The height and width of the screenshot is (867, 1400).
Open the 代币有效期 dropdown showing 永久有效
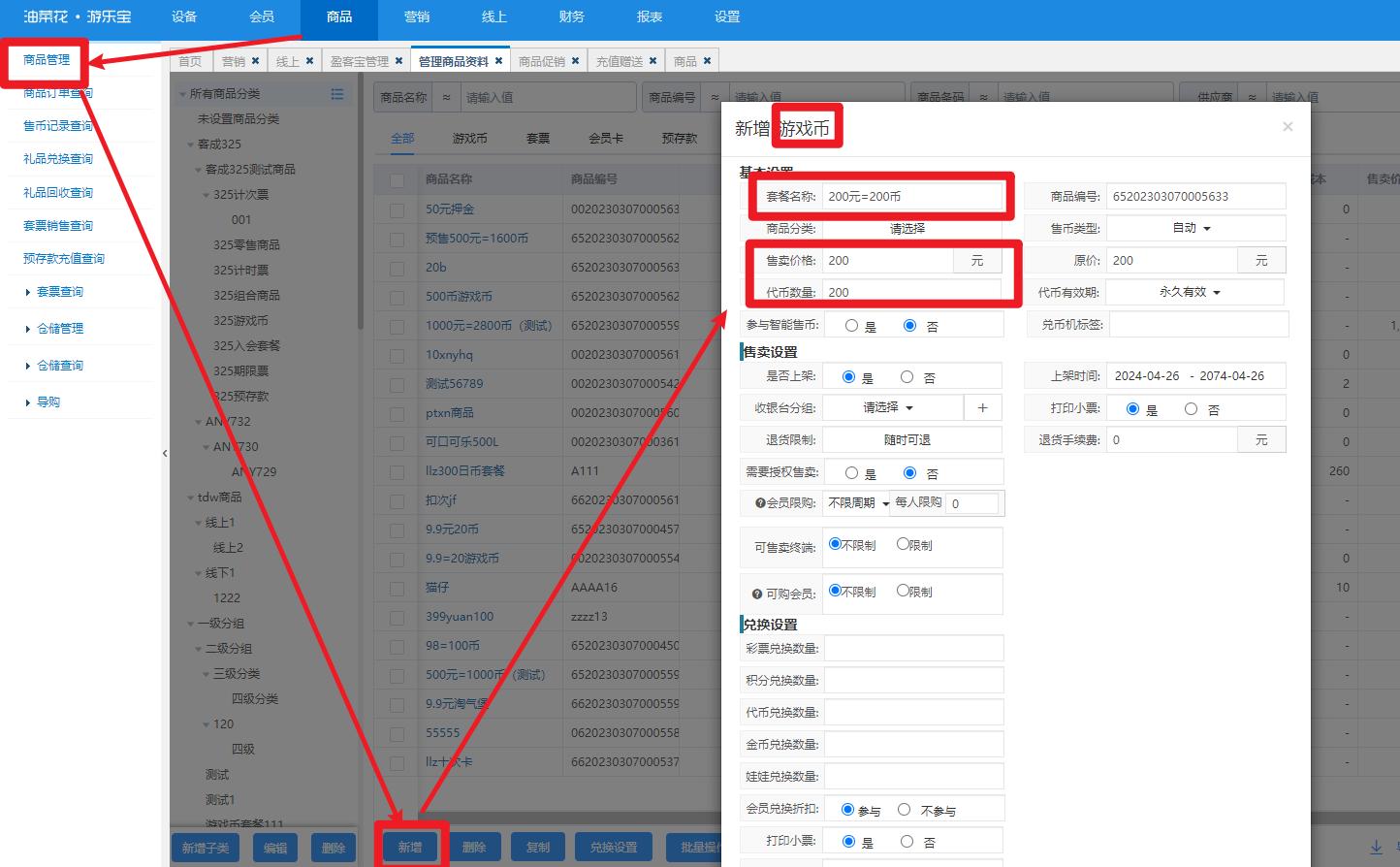[1194, 292]
